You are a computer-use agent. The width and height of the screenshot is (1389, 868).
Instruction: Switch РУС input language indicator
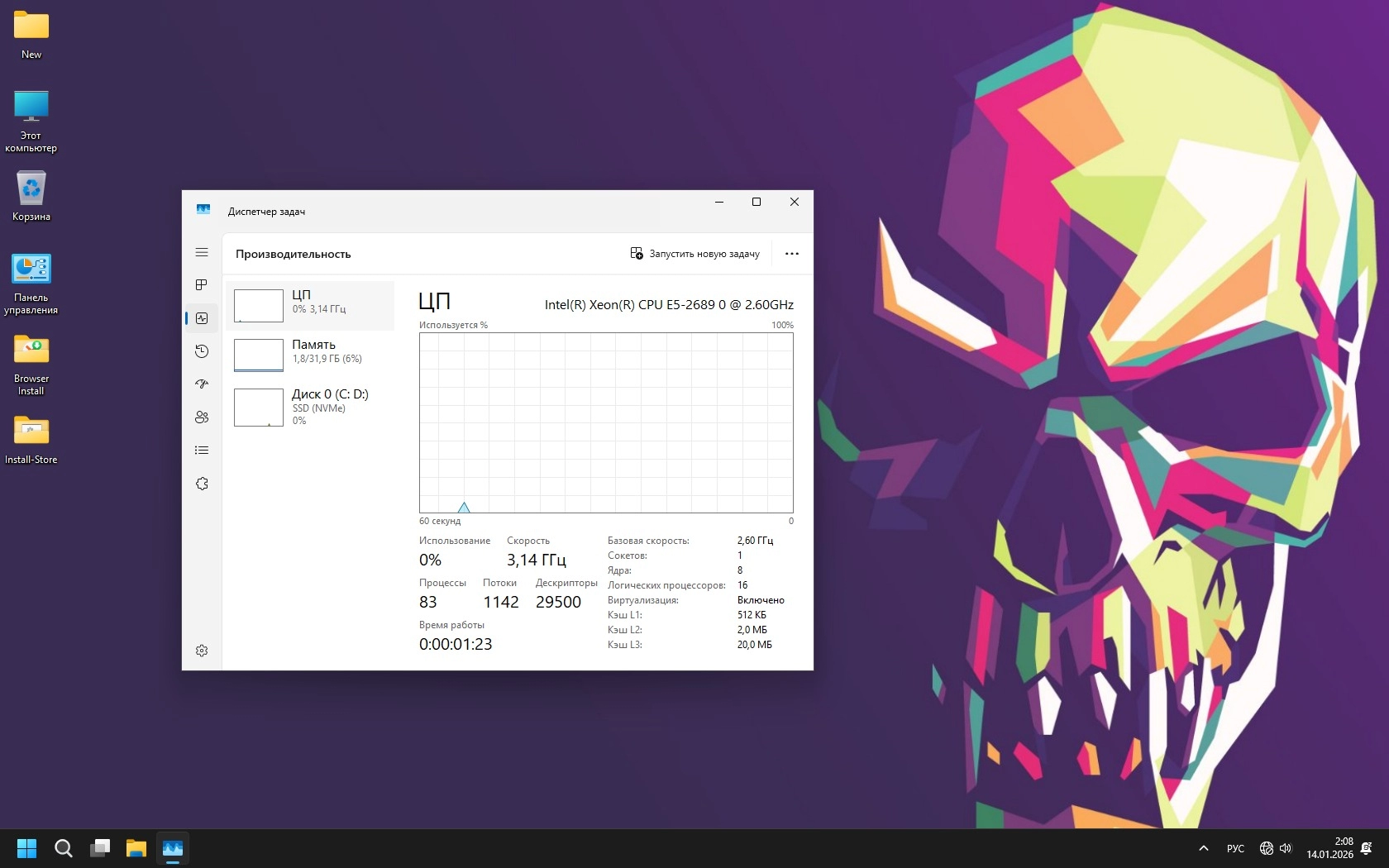pyautogui.click(x=1235, y=848)
